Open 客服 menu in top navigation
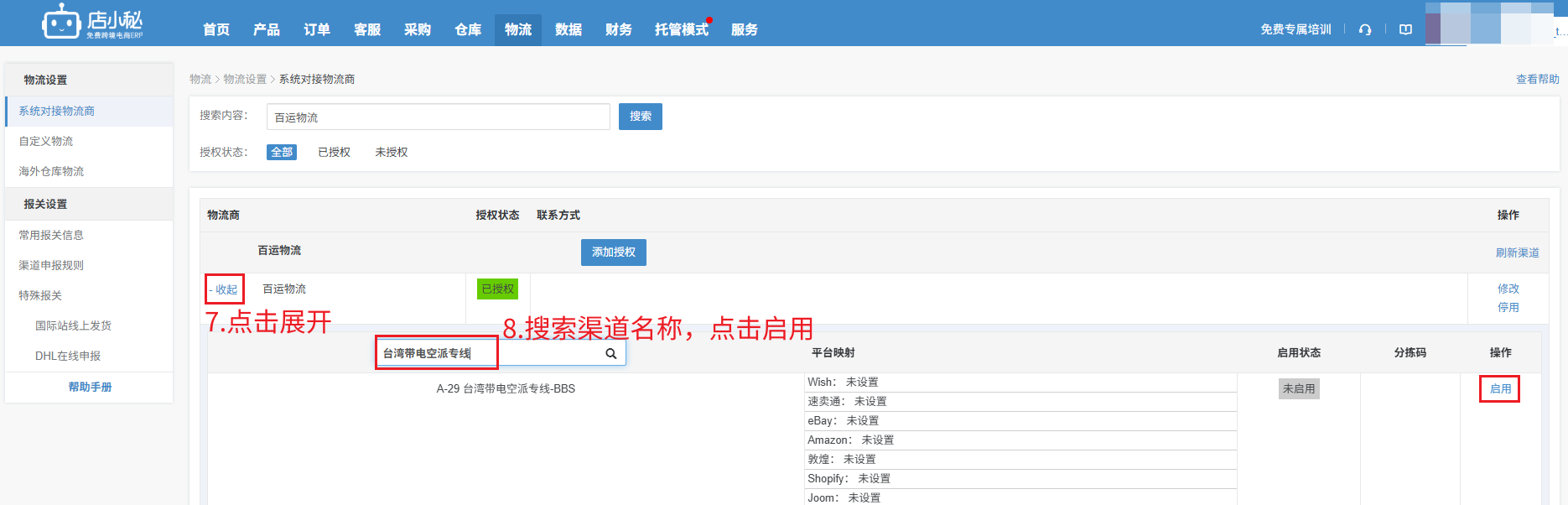1568x505 pixels. click(367, 29)
